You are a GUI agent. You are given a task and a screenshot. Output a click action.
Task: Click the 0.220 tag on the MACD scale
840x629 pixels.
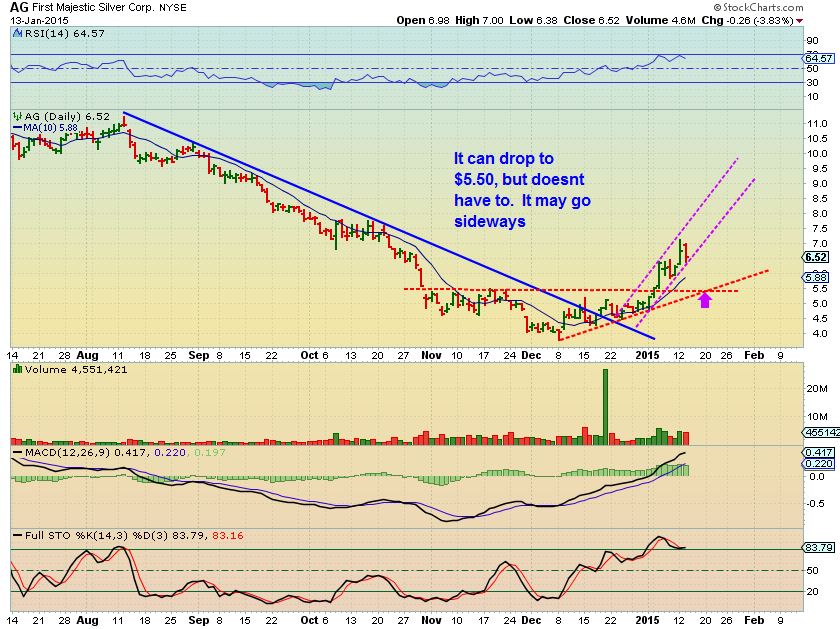pyautogui.click(x=819, y=463)
